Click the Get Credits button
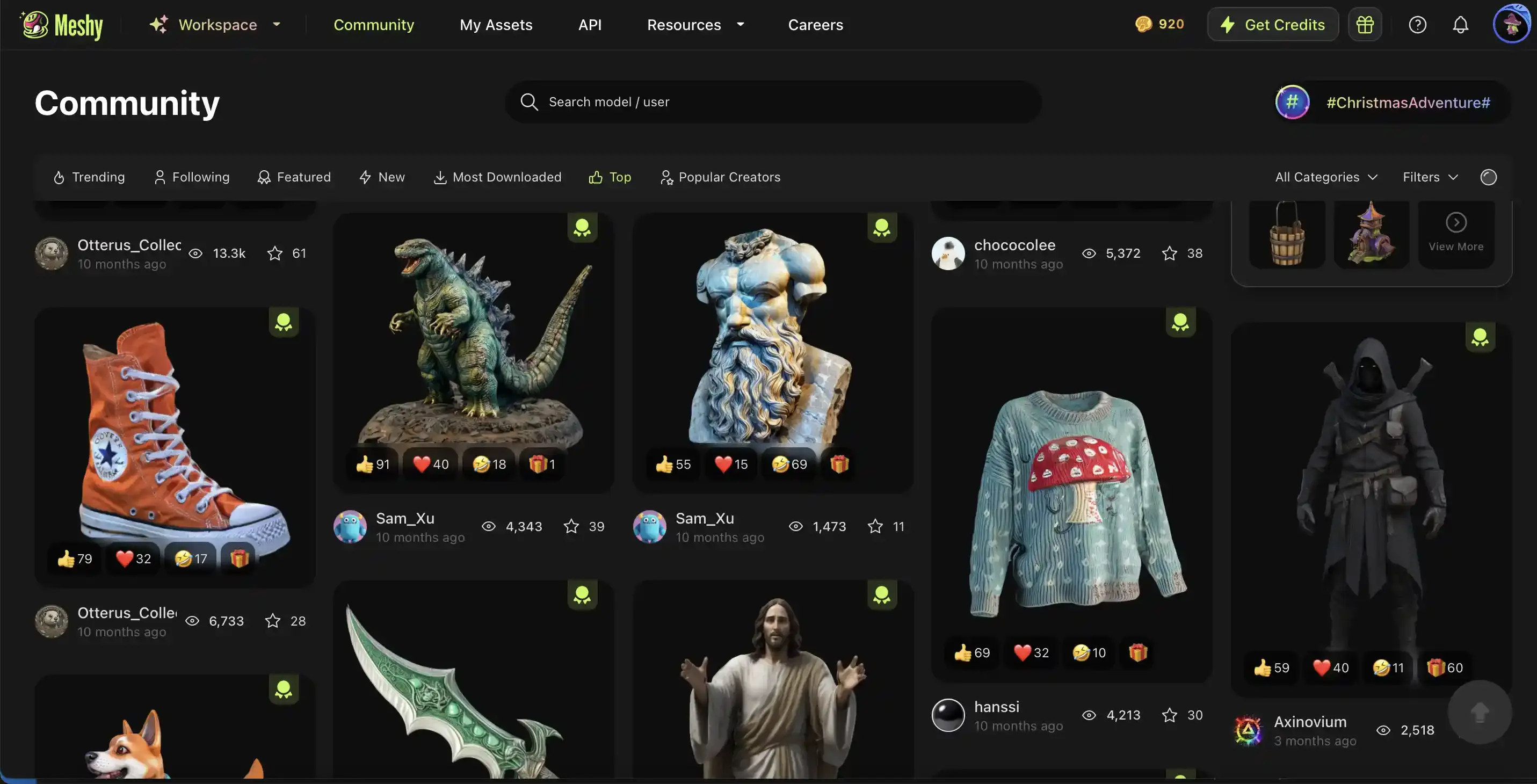1537x784 pixels. (1273, 25)
